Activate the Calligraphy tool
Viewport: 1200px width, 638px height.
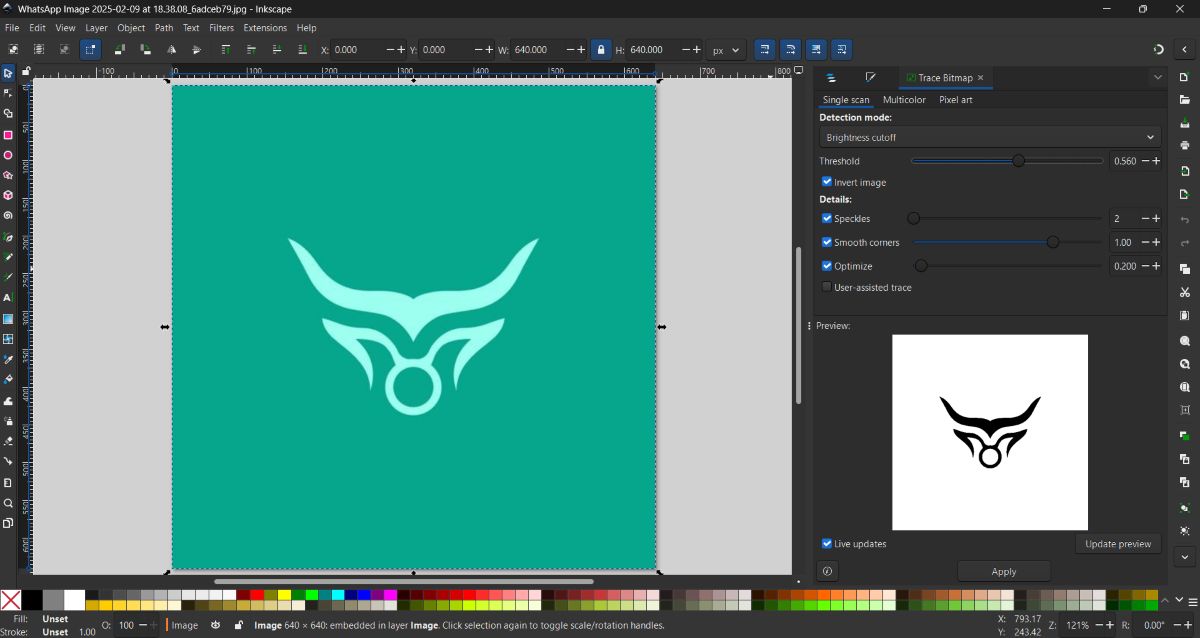pos(9,277)
